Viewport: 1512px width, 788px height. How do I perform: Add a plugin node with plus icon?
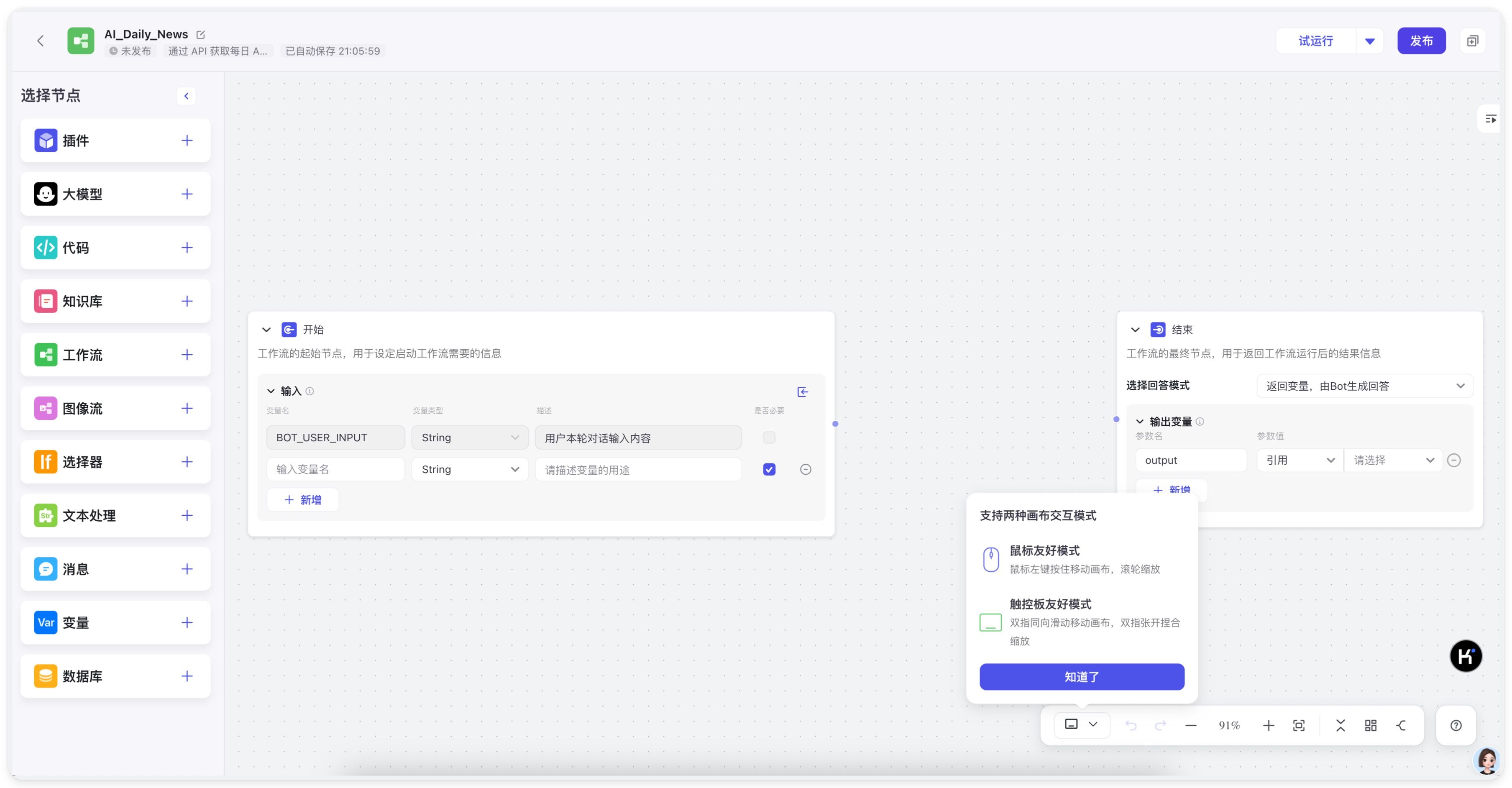click(x=187, y=140)
